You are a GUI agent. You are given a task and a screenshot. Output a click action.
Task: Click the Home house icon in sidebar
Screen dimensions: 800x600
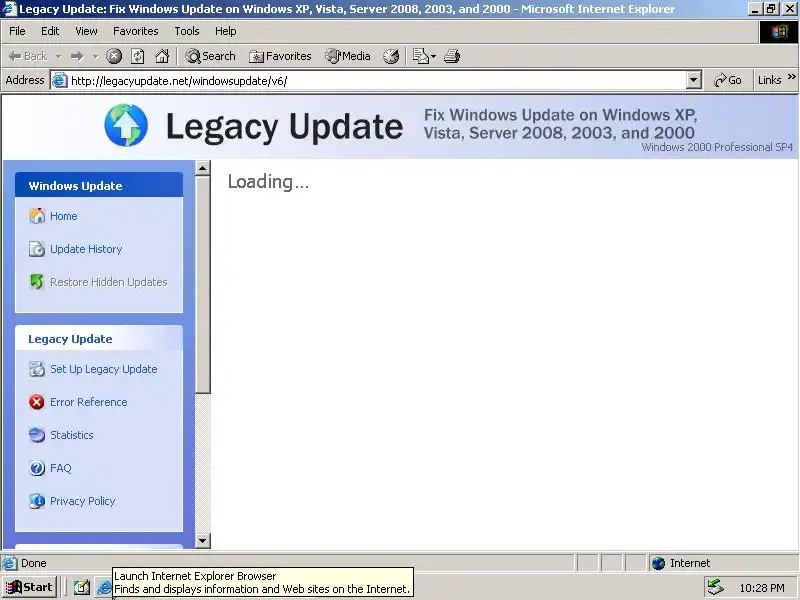[37, 216]
